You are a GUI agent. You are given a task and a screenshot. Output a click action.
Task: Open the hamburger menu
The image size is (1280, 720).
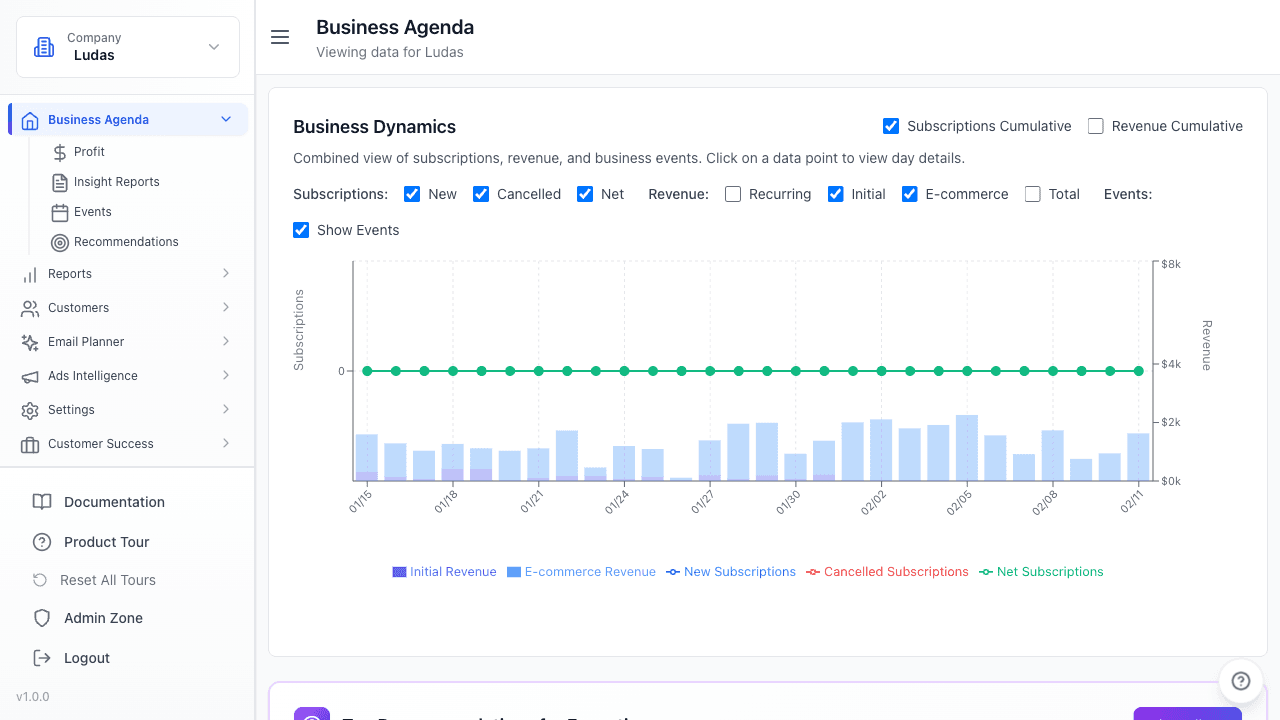tap(279, 37)
